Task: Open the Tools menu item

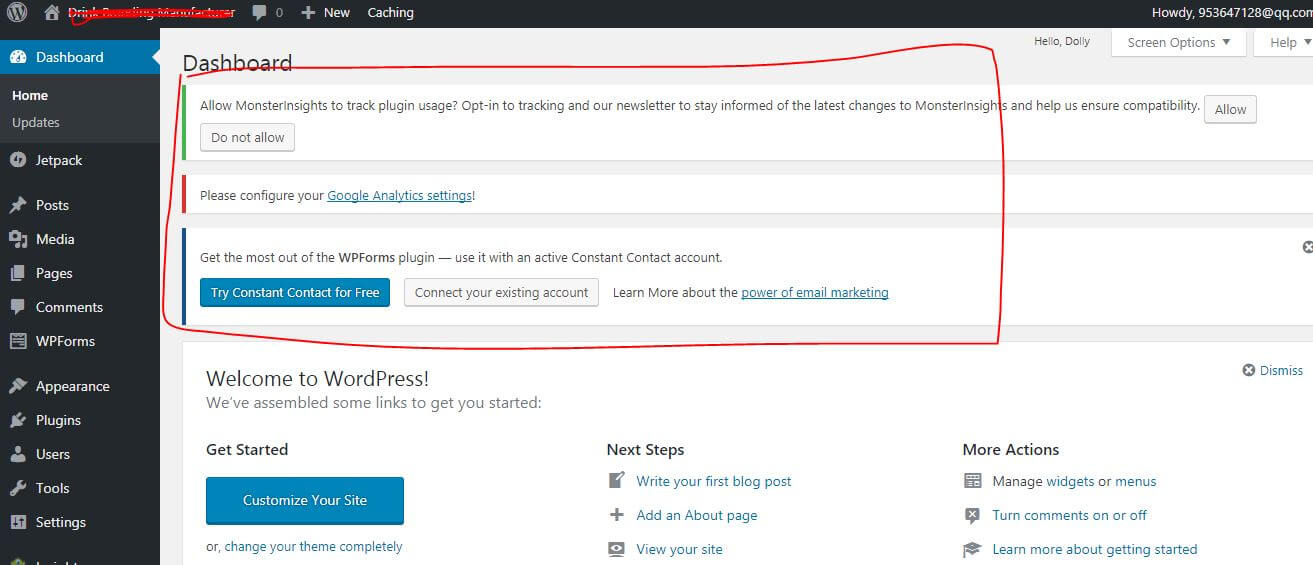Action: click(80, 488)
